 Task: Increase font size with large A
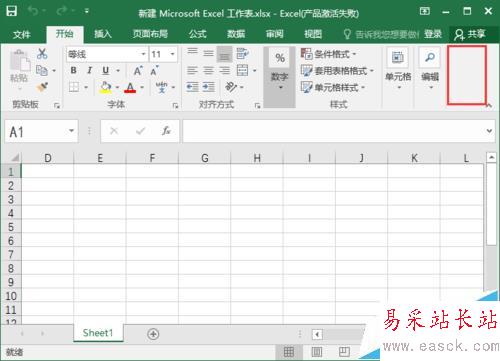coord(138,71)
